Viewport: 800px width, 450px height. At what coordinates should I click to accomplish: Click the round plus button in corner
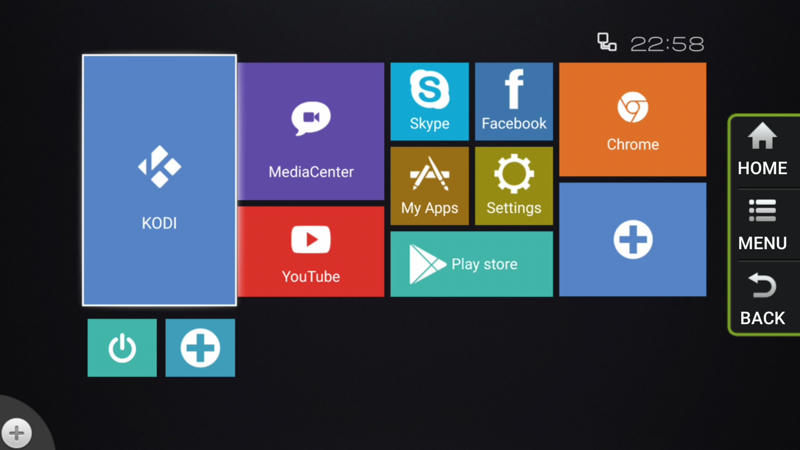pos(16,433)
